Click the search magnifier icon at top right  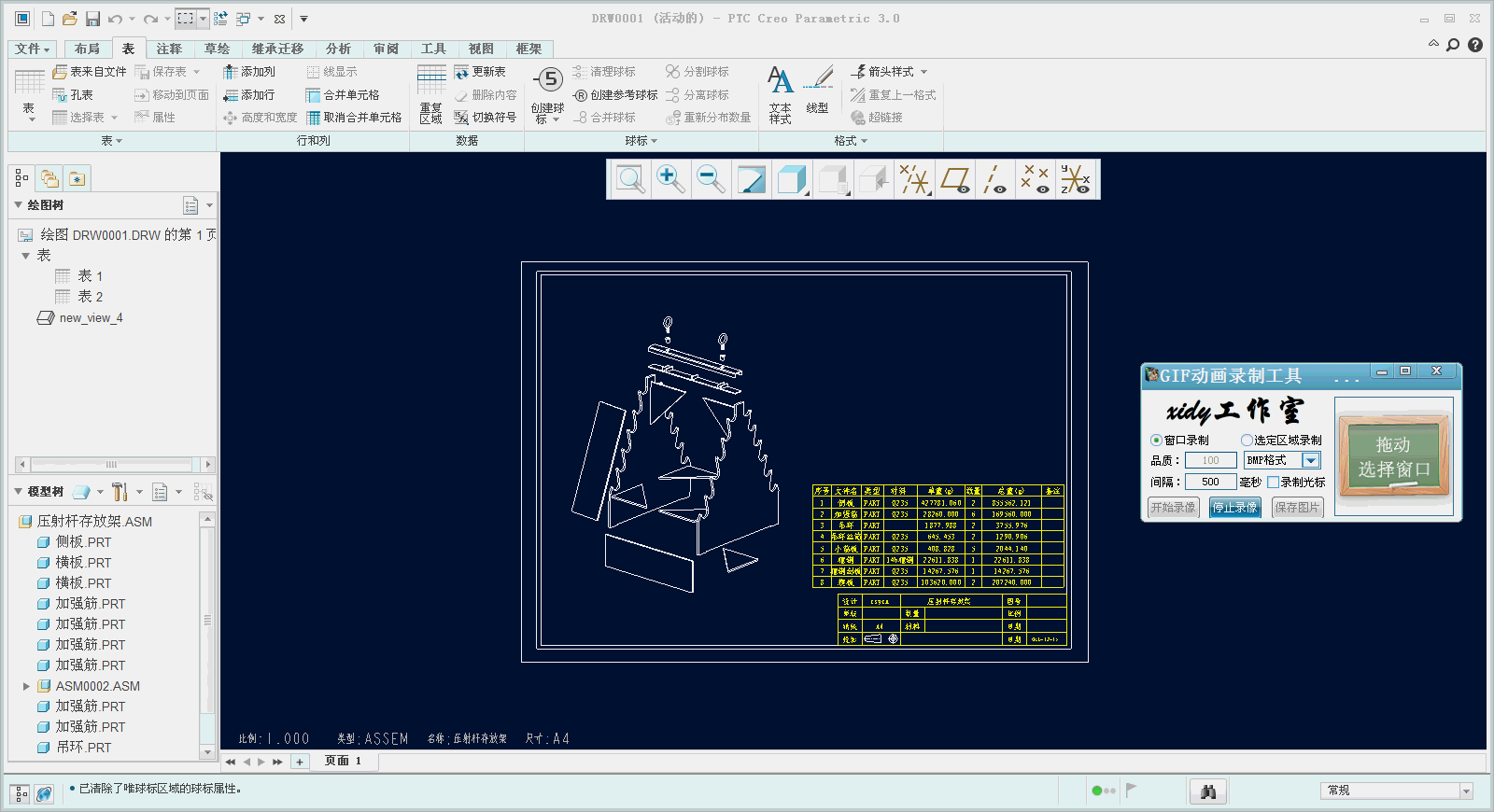click(x=1453, y=45)
